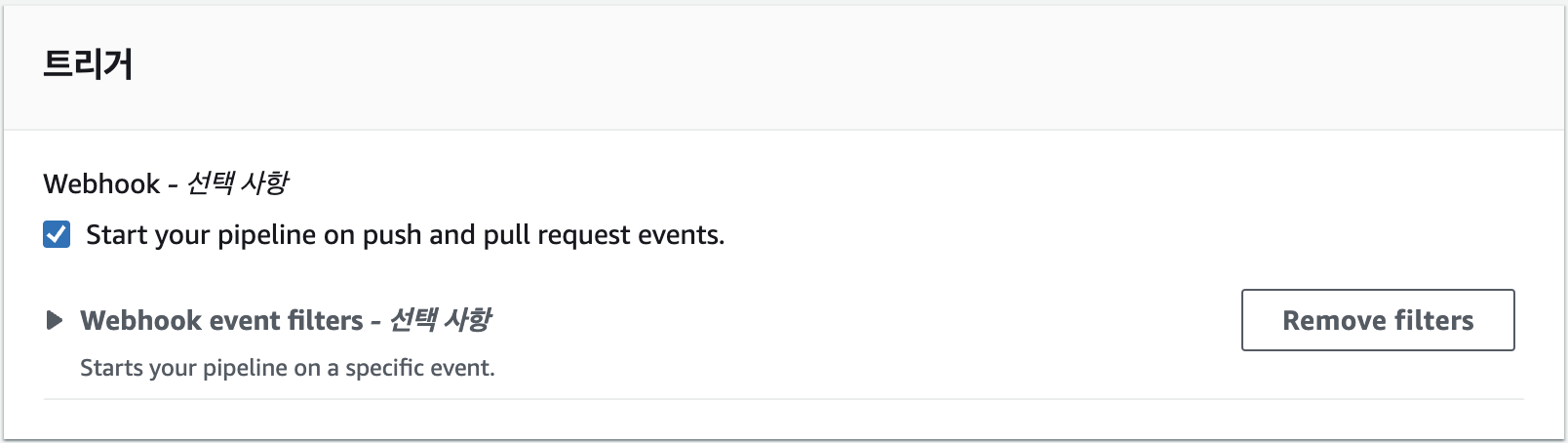1568x443 pixels.
Task: Click the 'Webhook - 선택 사항' label
Action: click(x=166, y=183)
